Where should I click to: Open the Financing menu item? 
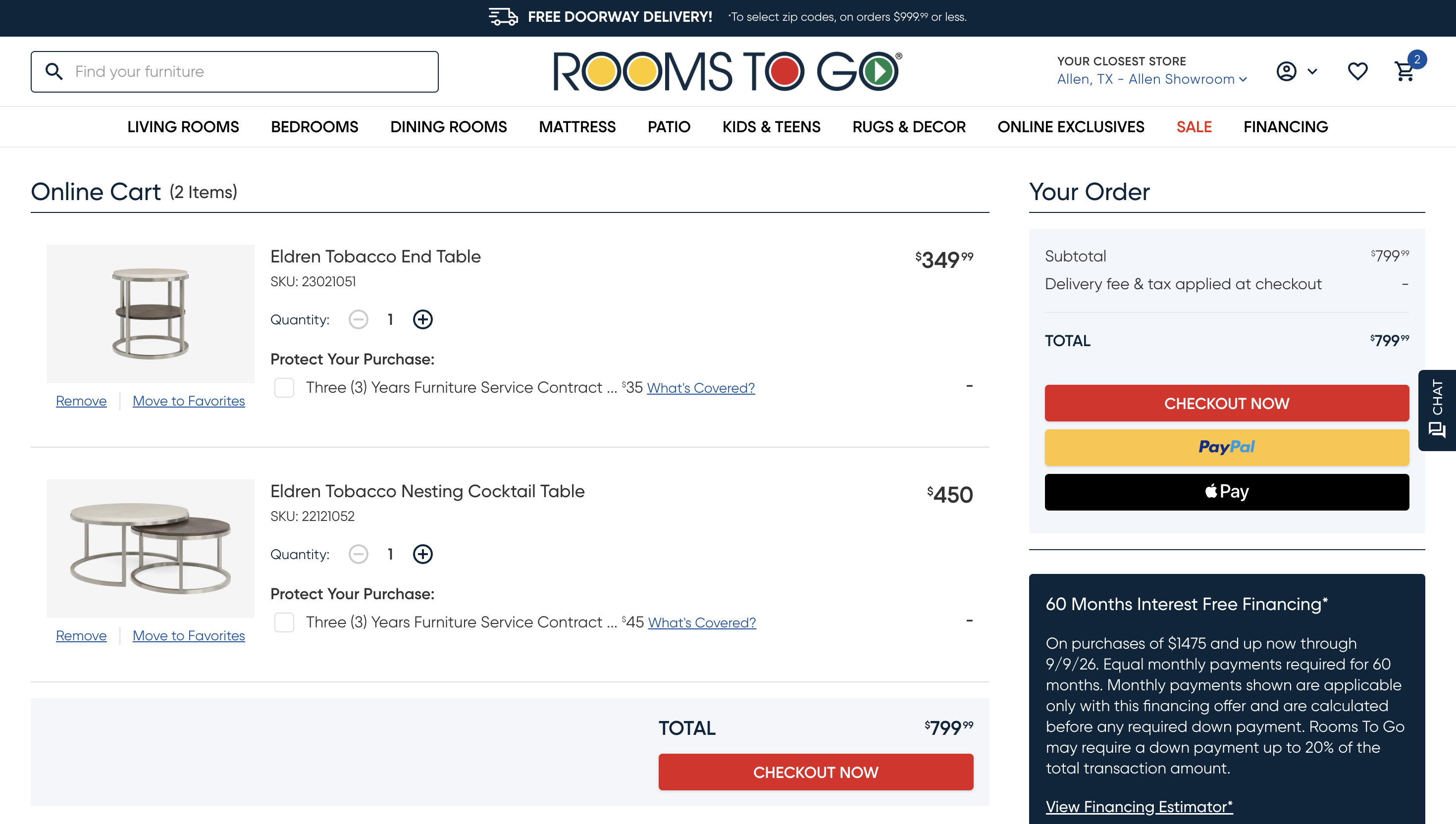pos(1286,127)
